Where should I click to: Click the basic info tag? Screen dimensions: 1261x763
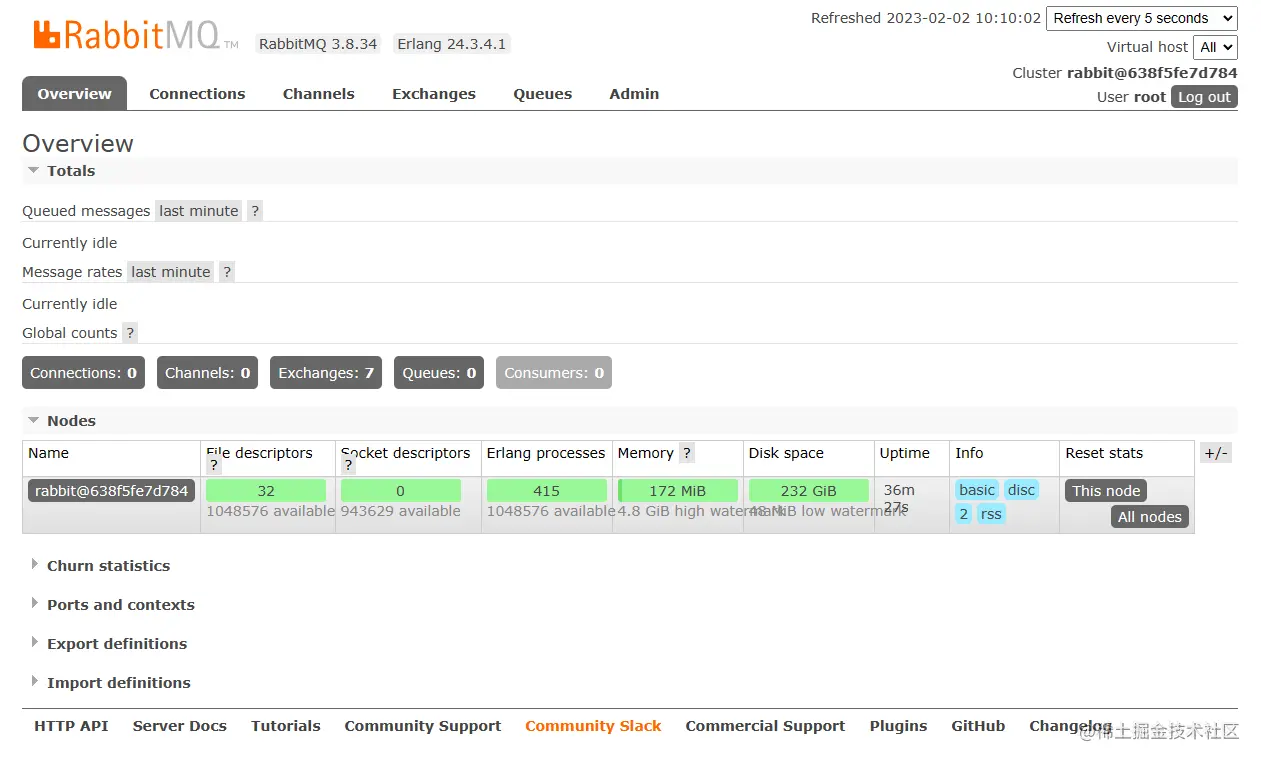tap(977, 490)
